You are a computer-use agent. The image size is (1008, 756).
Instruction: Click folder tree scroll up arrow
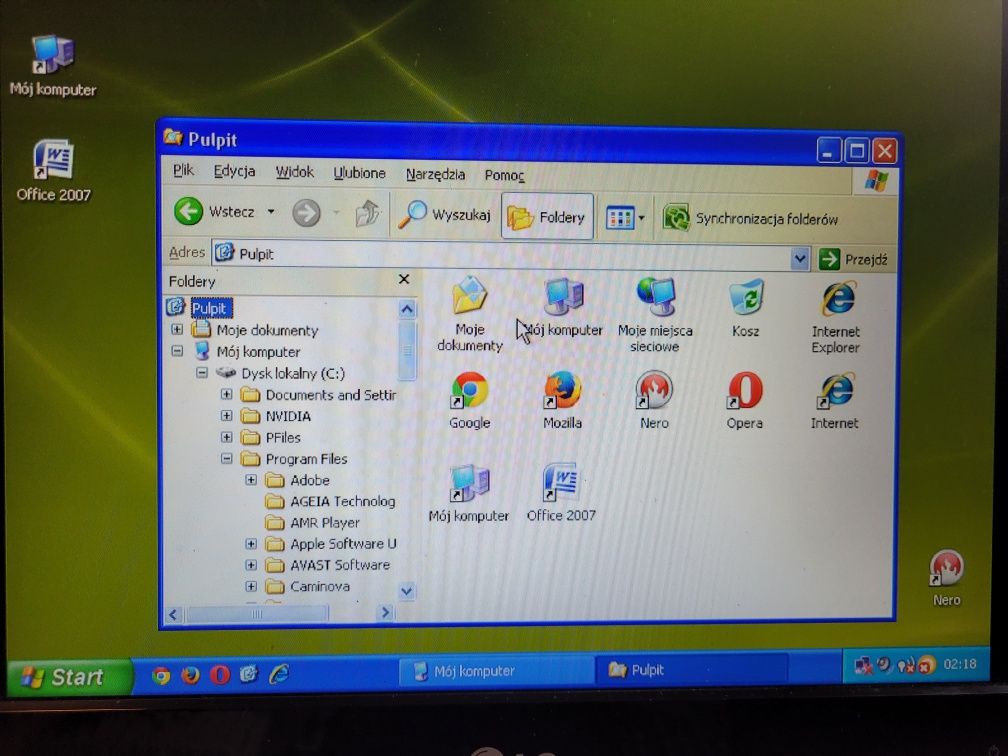pos(406,310)
